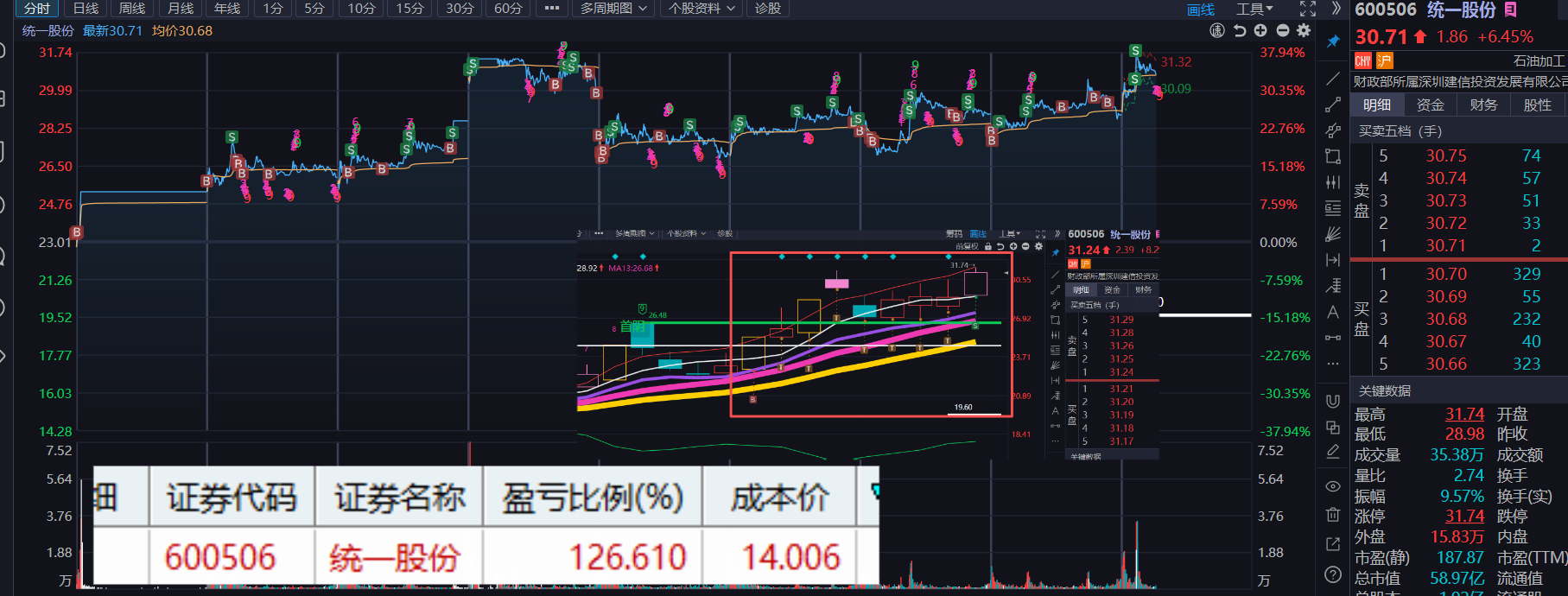Click sell level 5 price 30.75
Screen dimensions: 1568x596
(1445, 155)
